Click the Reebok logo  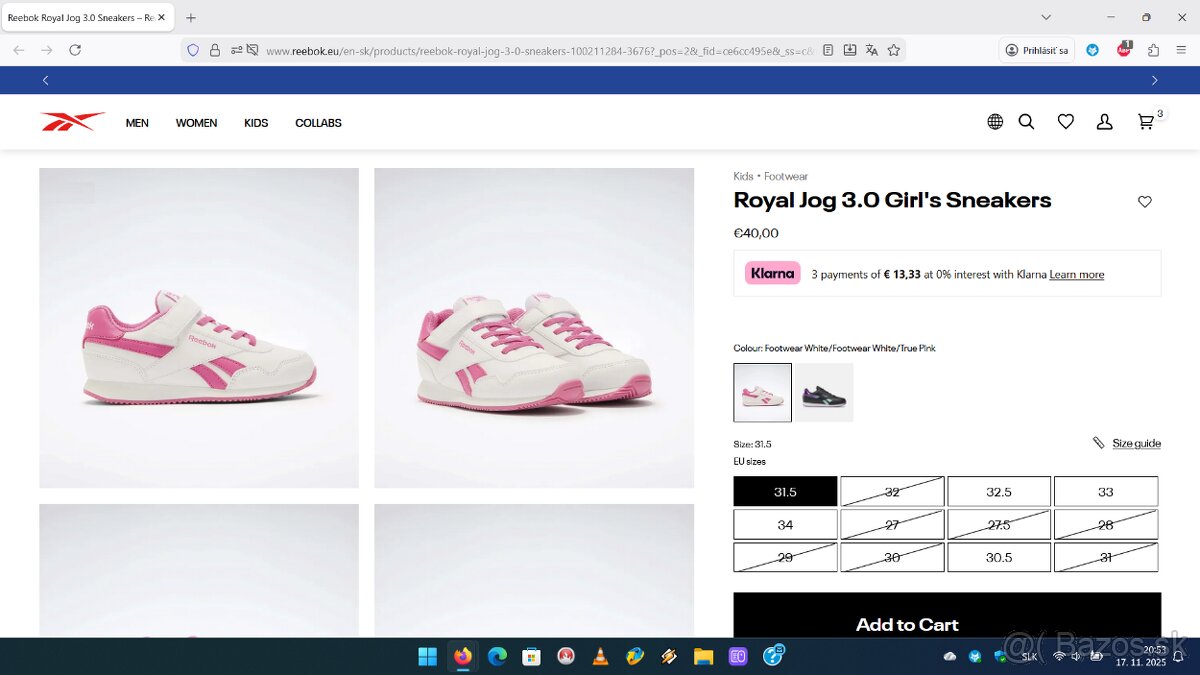[71, 120]
